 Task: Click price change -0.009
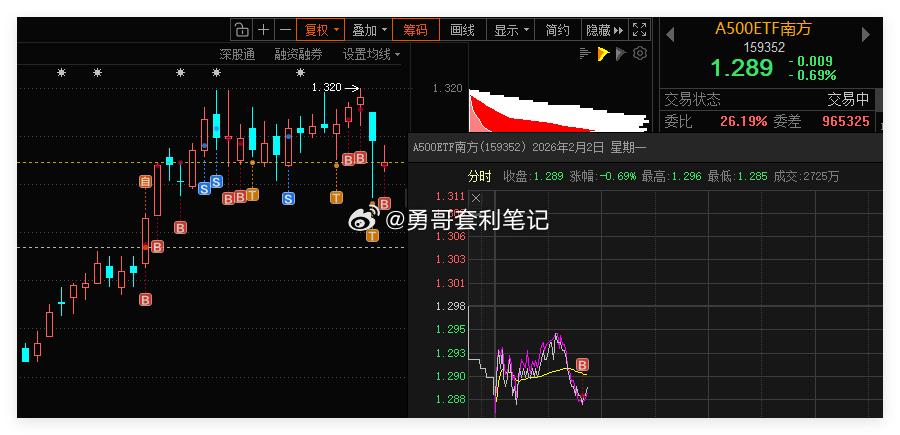point(810,61)
